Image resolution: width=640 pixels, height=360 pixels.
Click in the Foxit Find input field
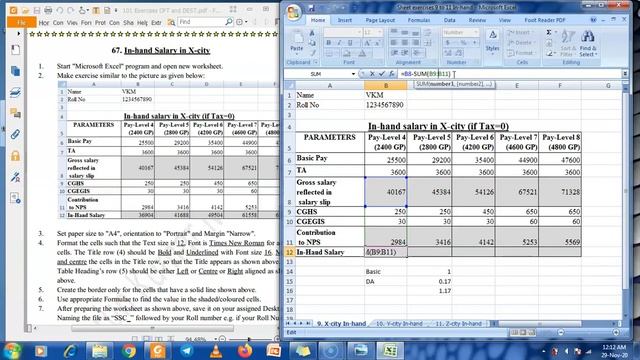click(x=201, y=22)
